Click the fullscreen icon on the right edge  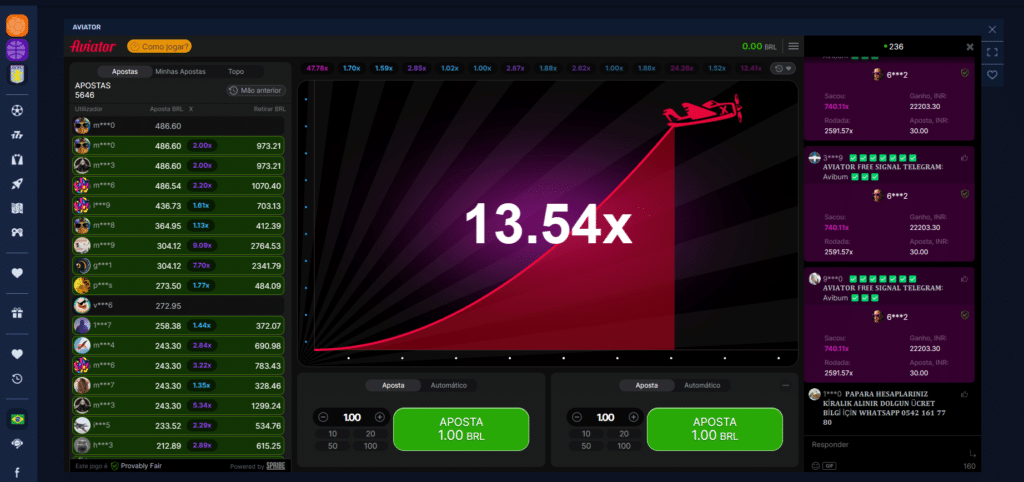(x=992, y=52)
